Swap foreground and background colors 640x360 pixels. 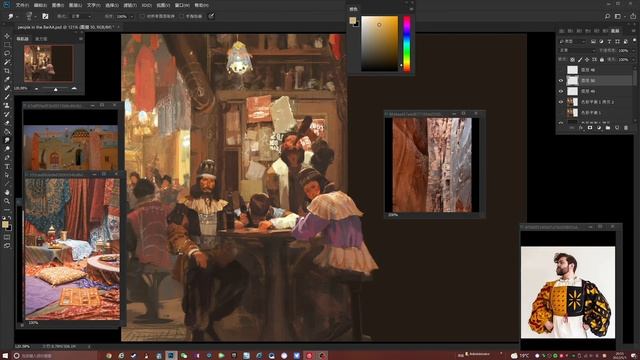click(x=10, y=218)
